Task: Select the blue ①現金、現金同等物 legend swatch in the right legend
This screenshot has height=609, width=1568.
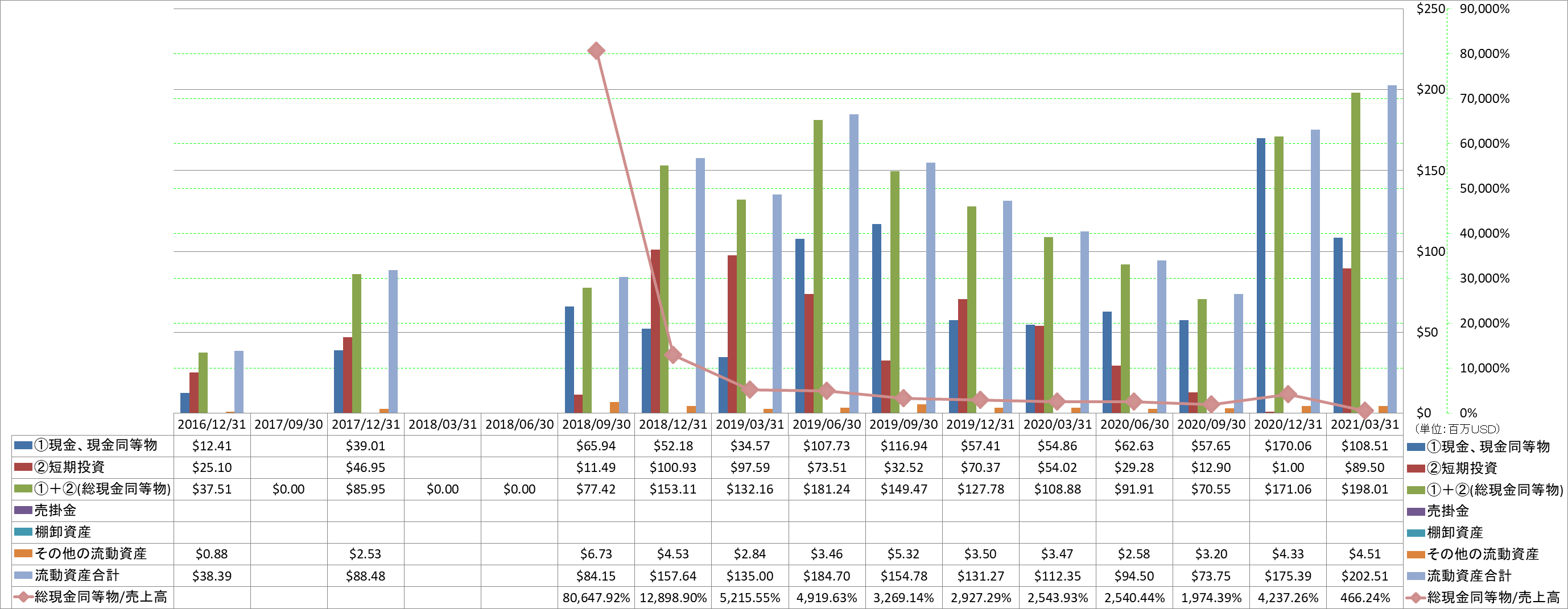Action: (1416, 447)
